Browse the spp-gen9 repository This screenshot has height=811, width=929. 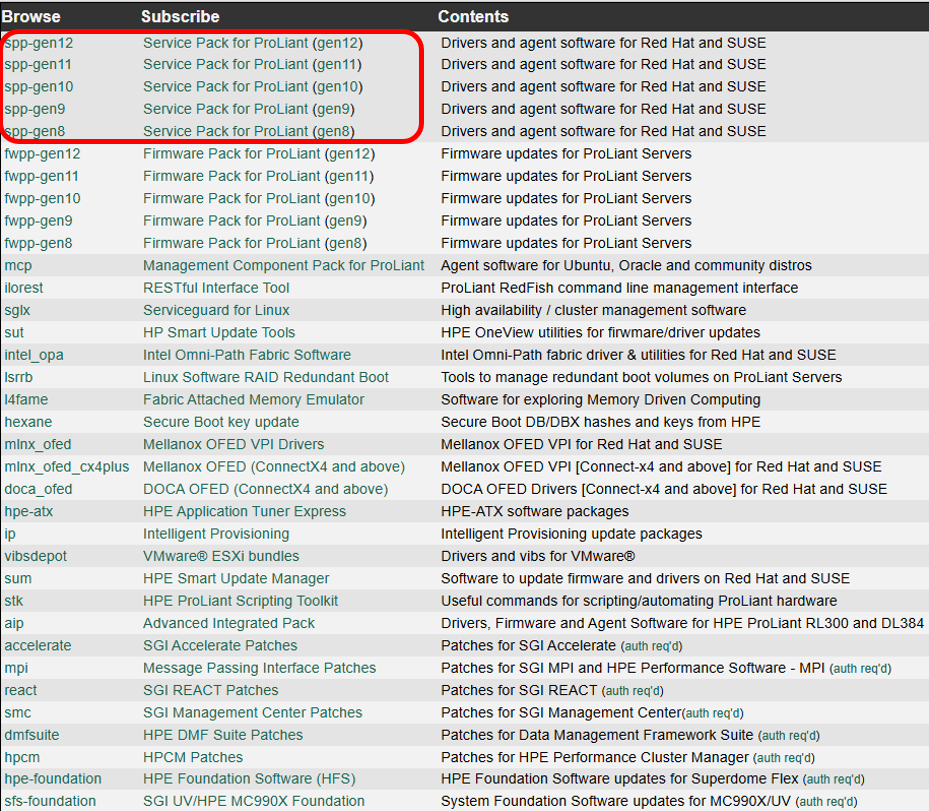tap(35, 110)
